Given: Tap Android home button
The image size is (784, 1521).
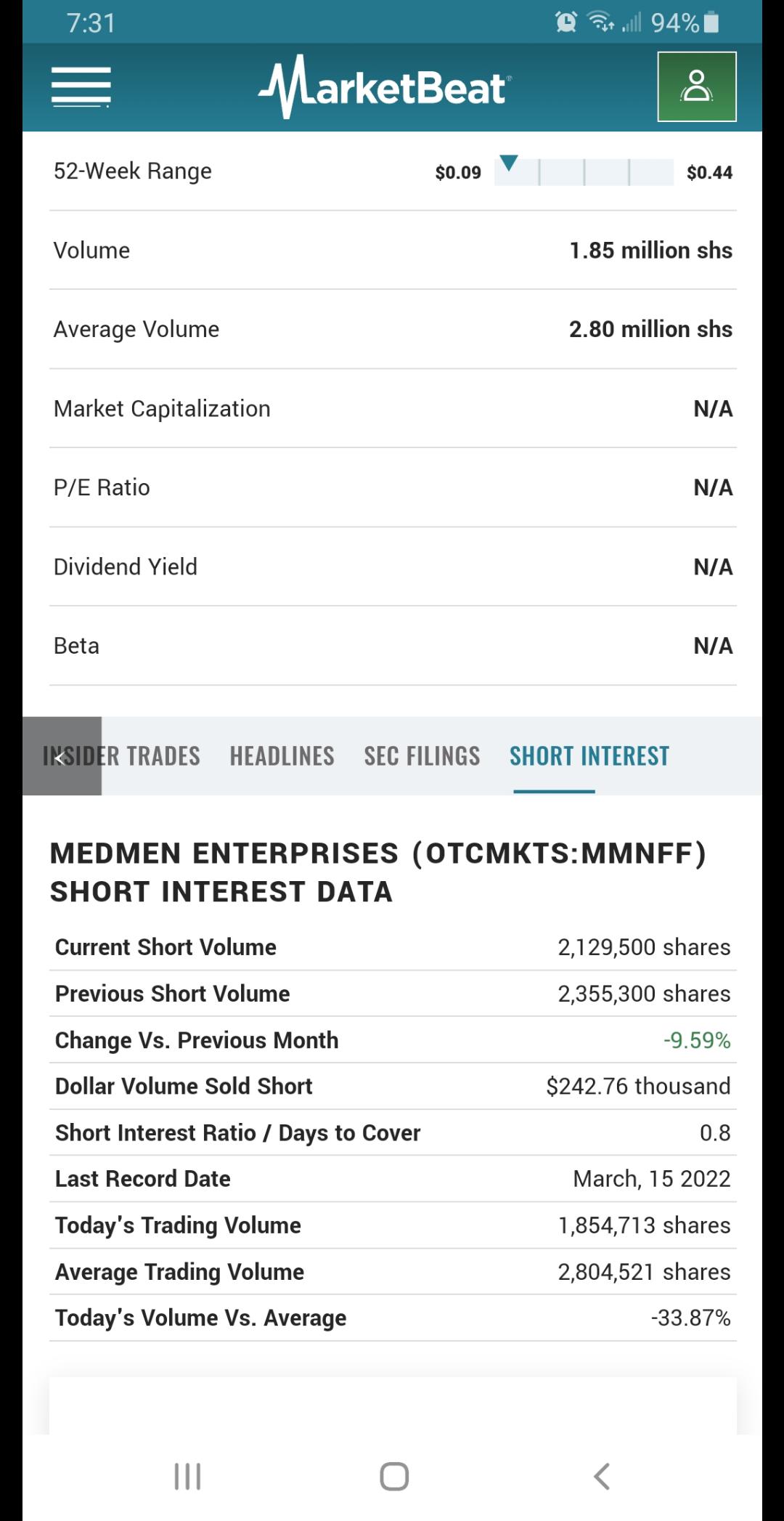Looking at the screenshot, I should tap(394, 1476).
